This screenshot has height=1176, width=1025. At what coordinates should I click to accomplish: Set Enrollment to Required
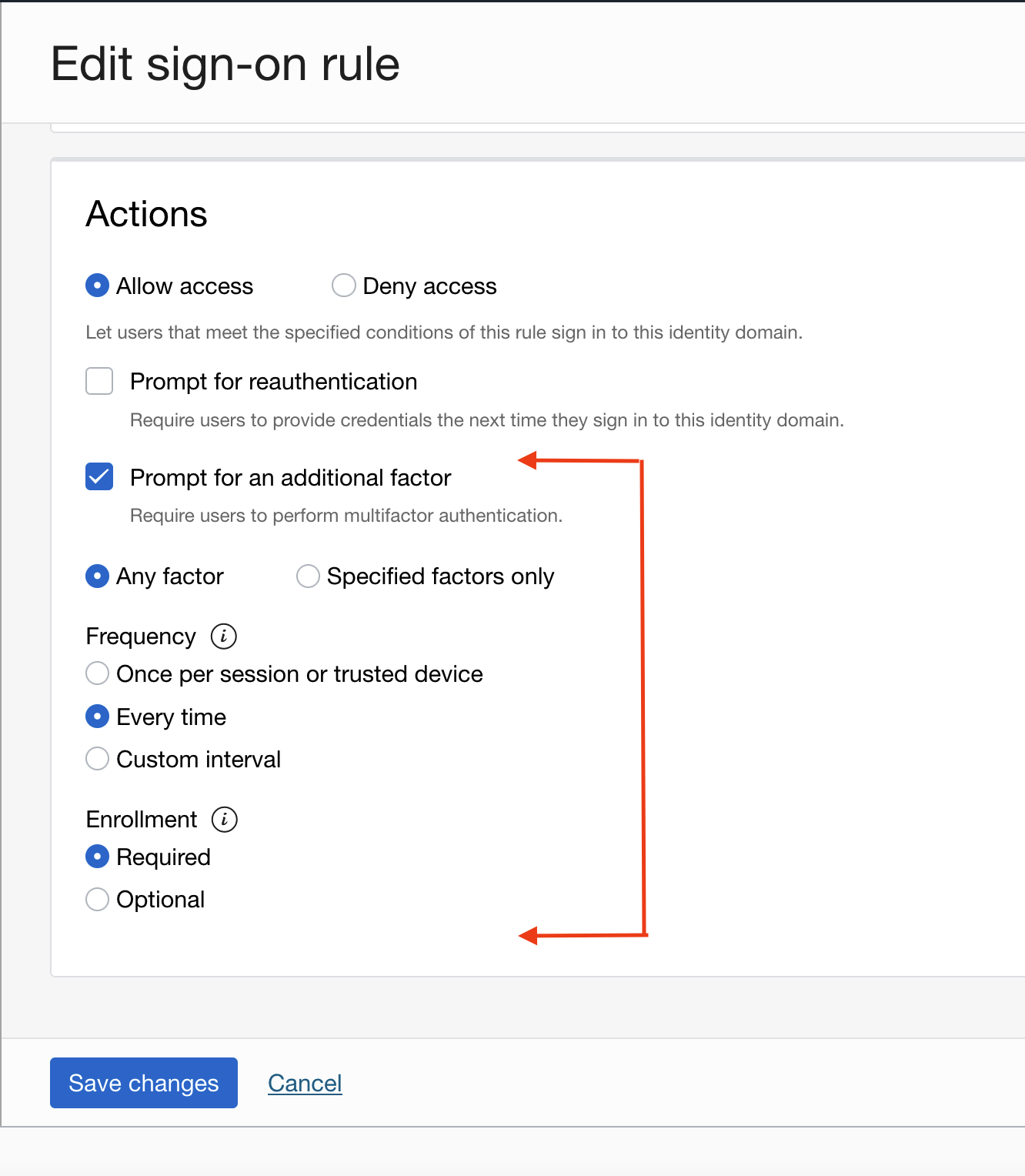pos(97,857)
